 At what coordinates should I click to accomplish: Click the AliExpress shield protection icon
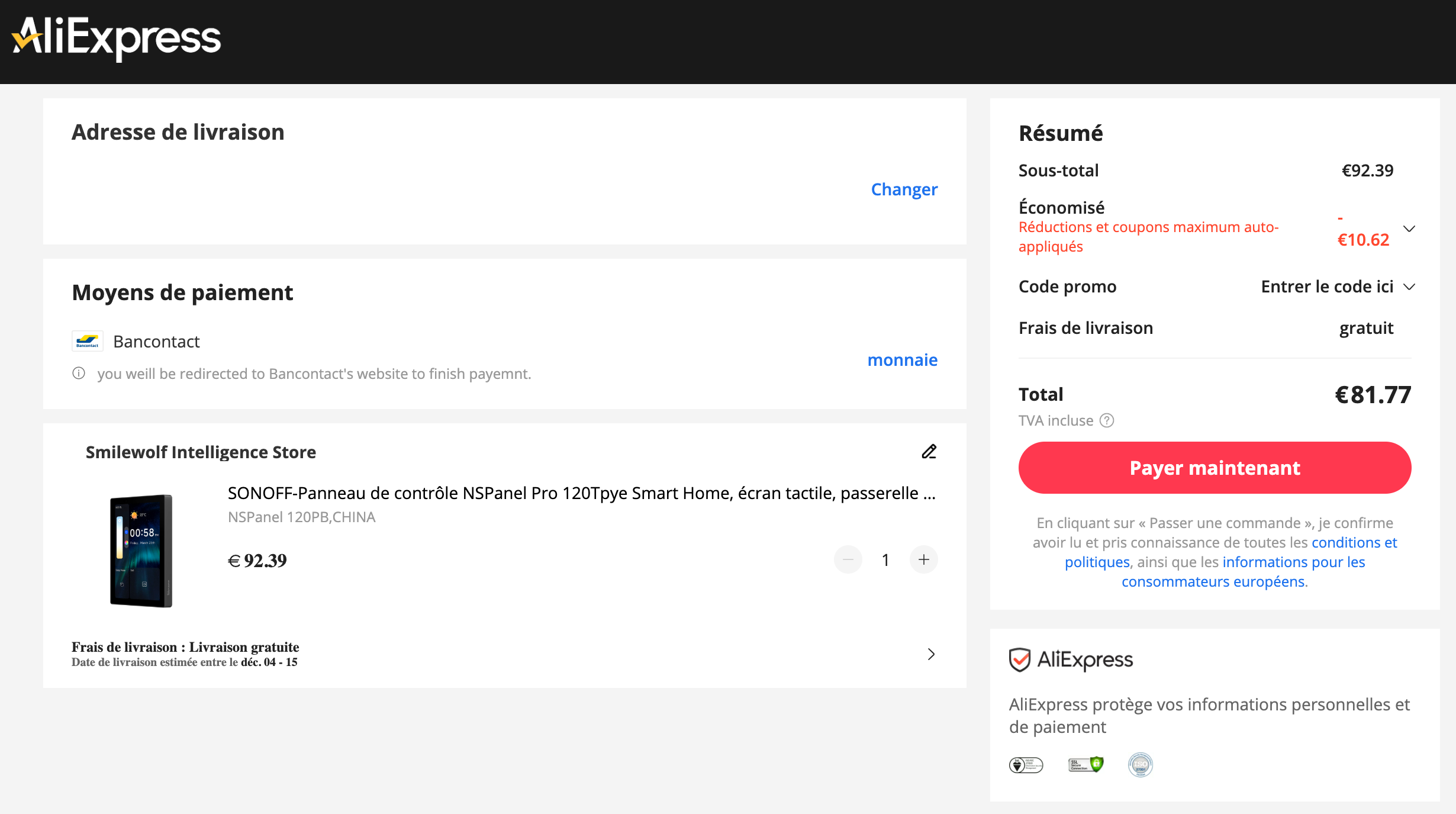(x=1020, y=659)
